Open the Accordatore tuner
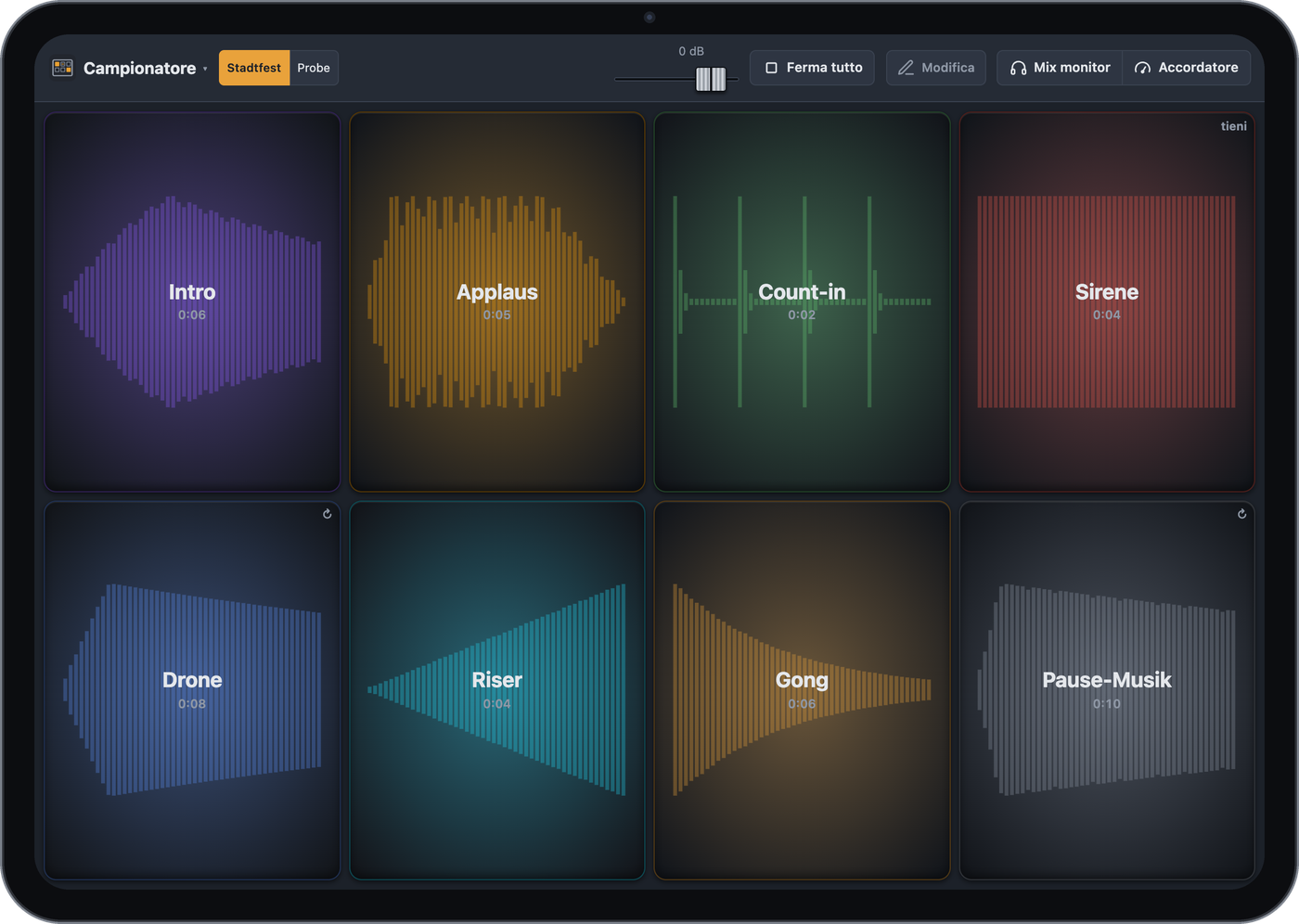The image size is (1299, 924). (x=1187, y=68)
